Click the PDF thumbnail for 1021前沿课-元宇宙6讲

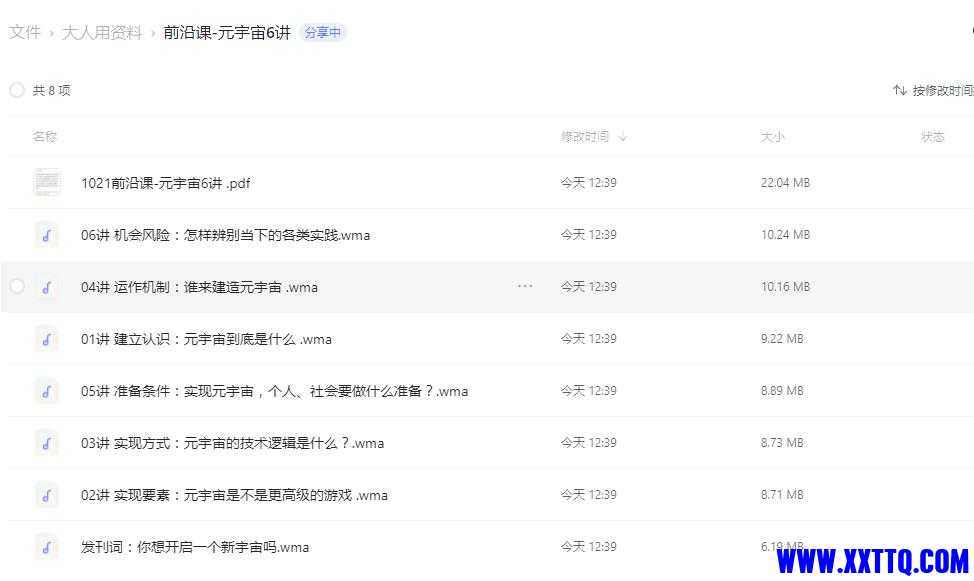[47, 183]
